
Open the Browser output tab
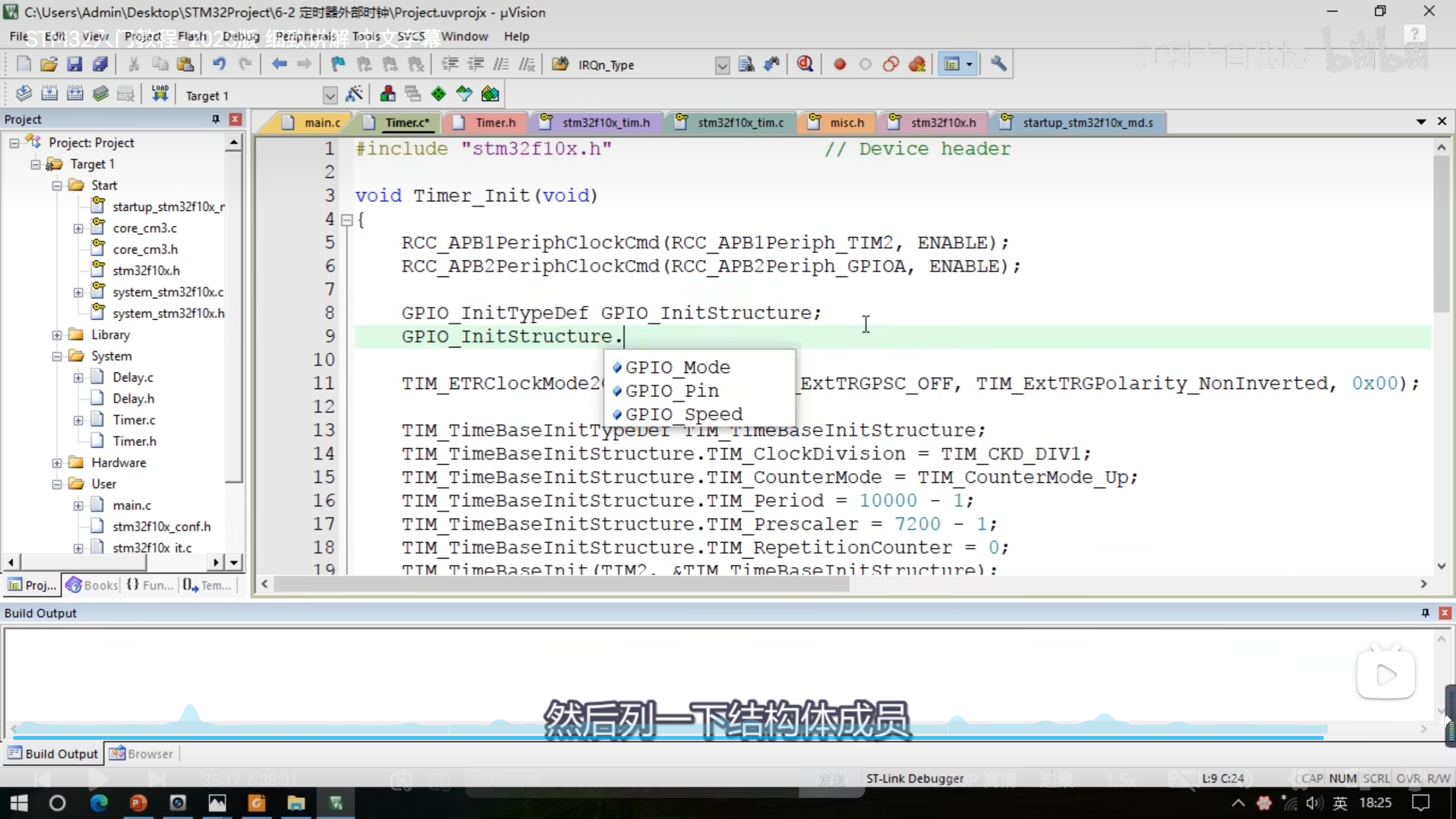[x=141, y=754]
